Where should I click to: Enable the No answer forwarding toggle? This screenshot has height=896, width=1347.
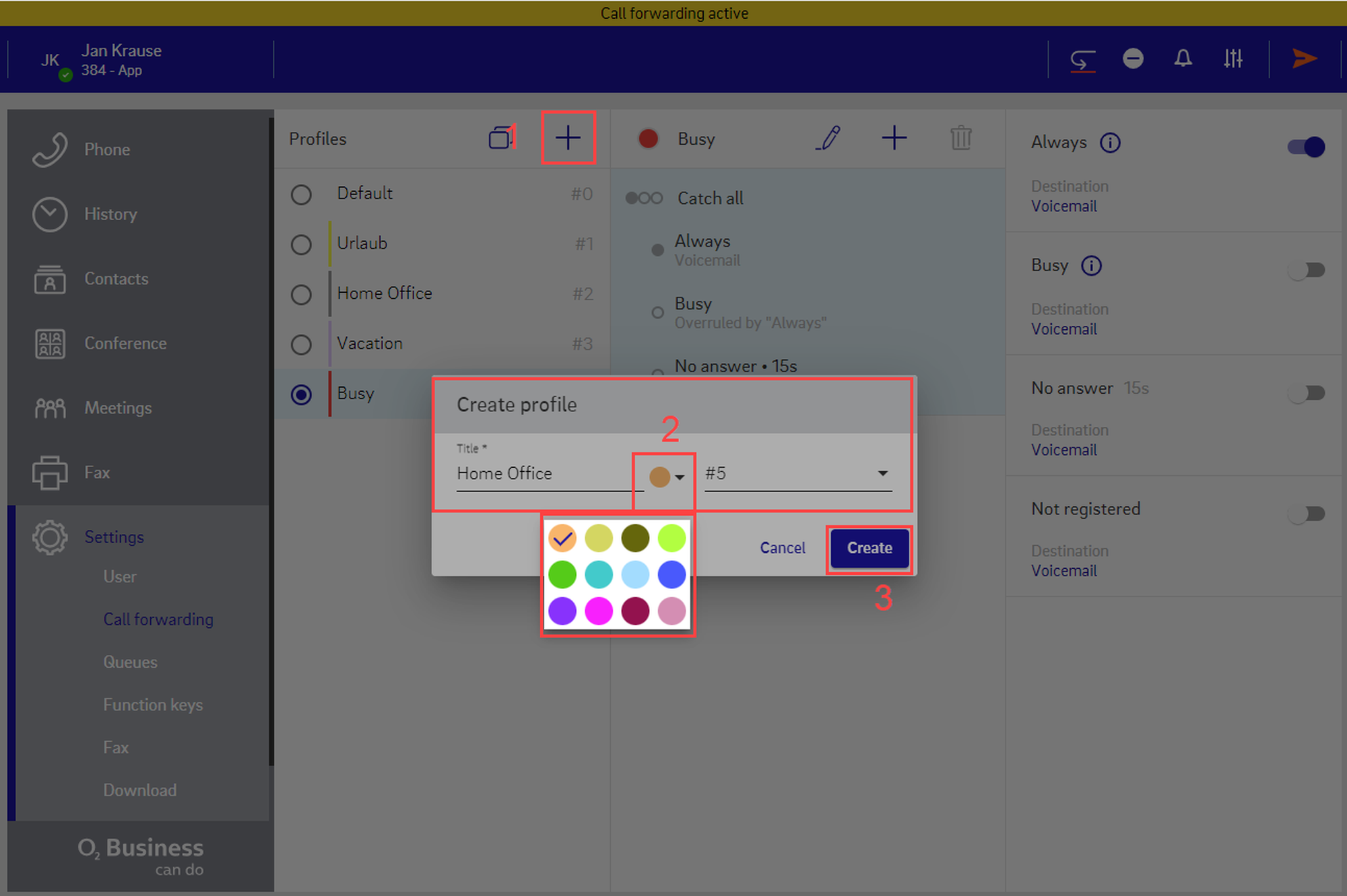1306,392
